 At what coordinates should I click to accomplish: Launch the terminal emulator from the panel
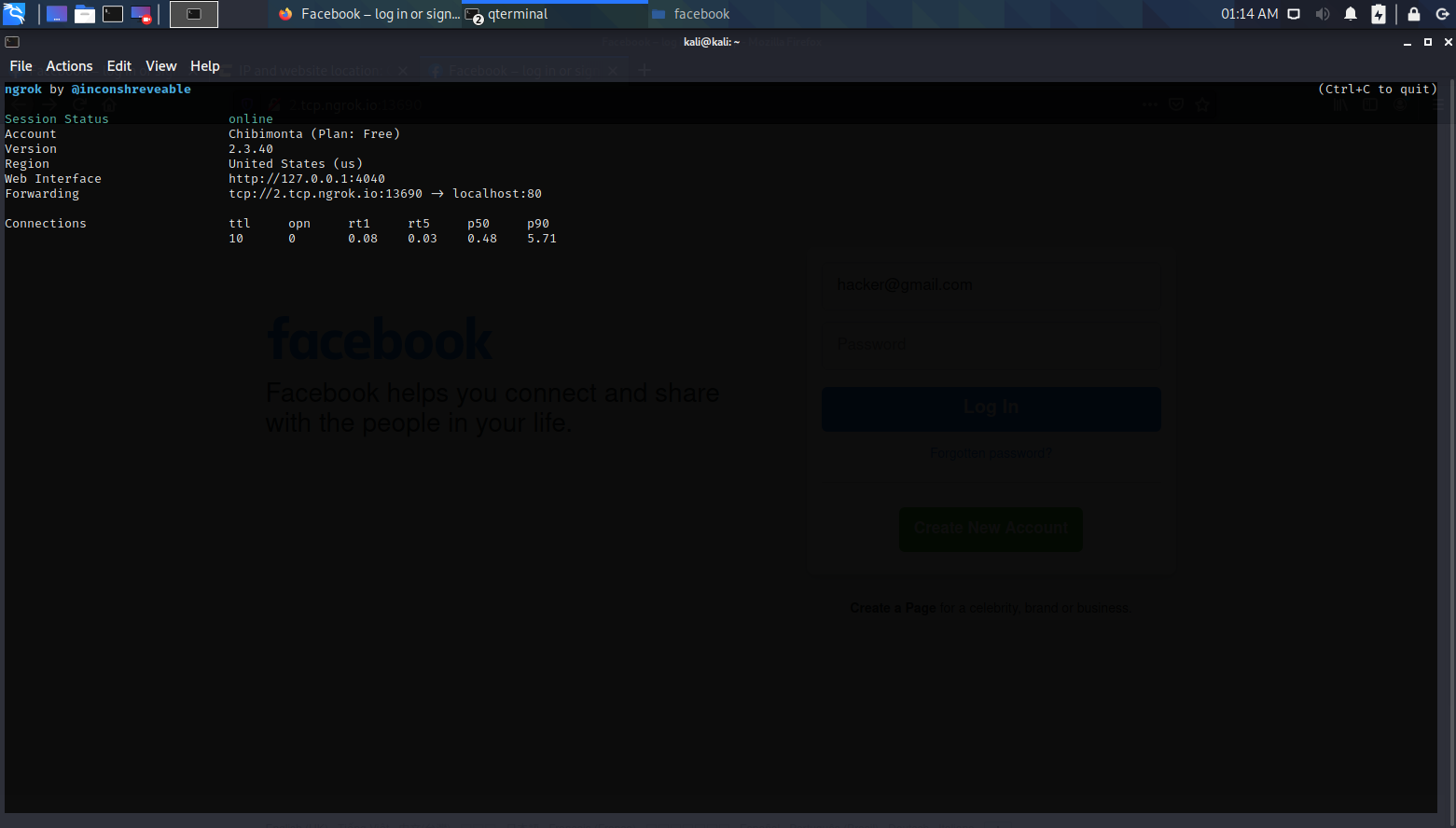pyautogui.click(x=113, y=14)
